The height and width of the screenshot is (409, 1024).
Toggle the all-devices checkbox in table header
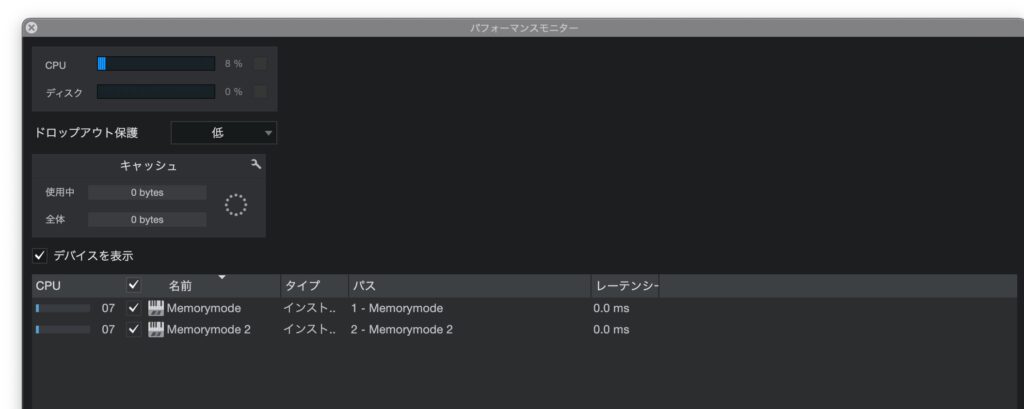click(134, 286)
